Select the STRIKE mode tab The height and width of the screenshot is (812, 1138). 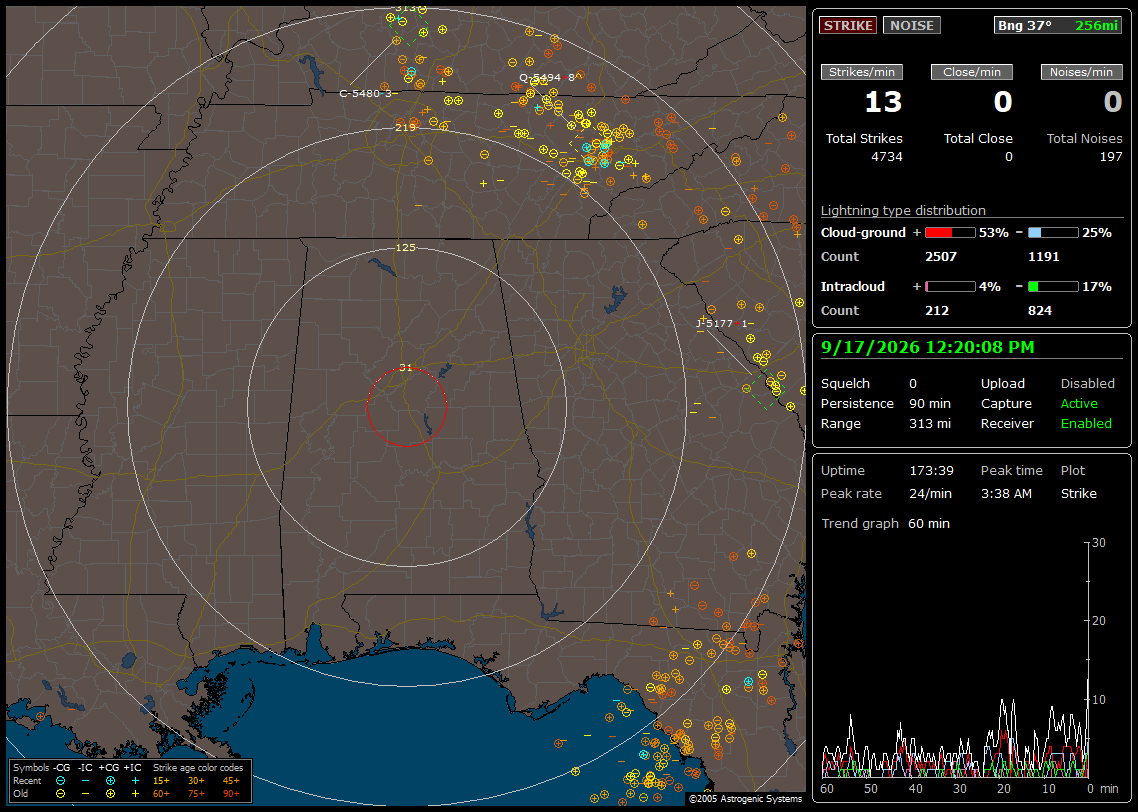[x=848, y=25]
